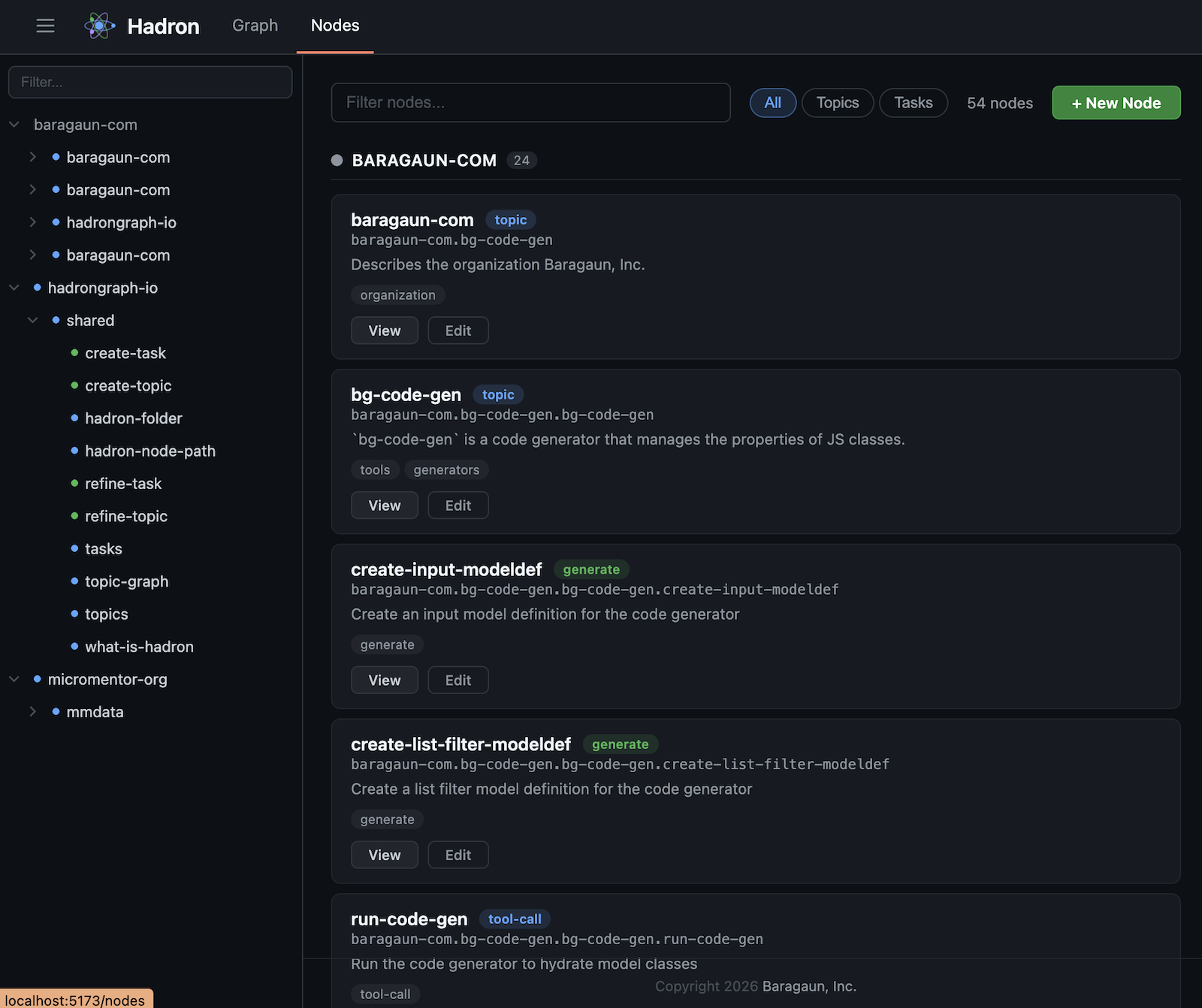Screen dimensions: 1202x1008
Task: Expand the first baragaun-com tree item
Action: tap(33, 157)
